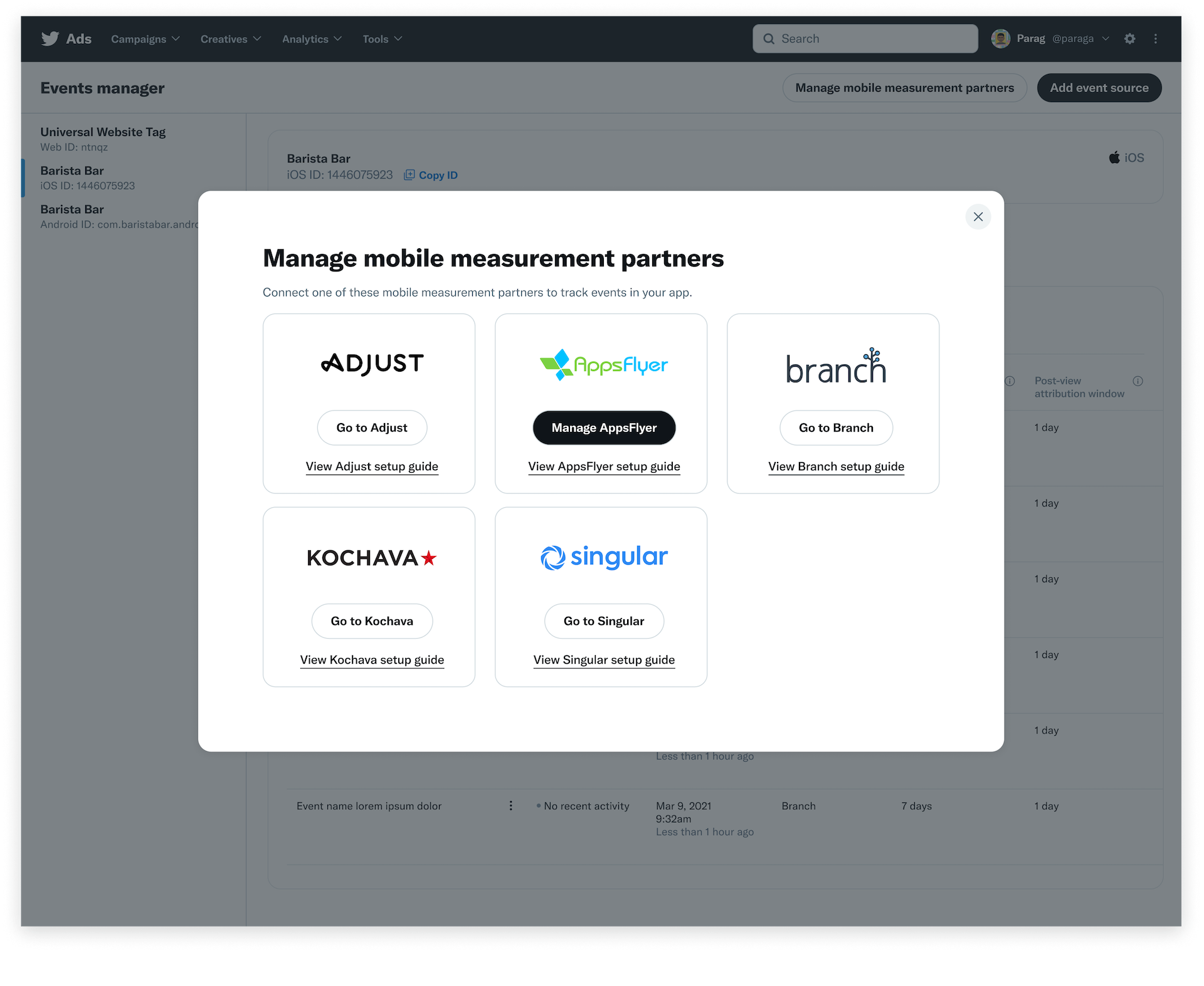The width and height of the screenshot is (1204, 986).
Task: View the AppsFlyer setup guide link
Action: (x=604, y=466)
